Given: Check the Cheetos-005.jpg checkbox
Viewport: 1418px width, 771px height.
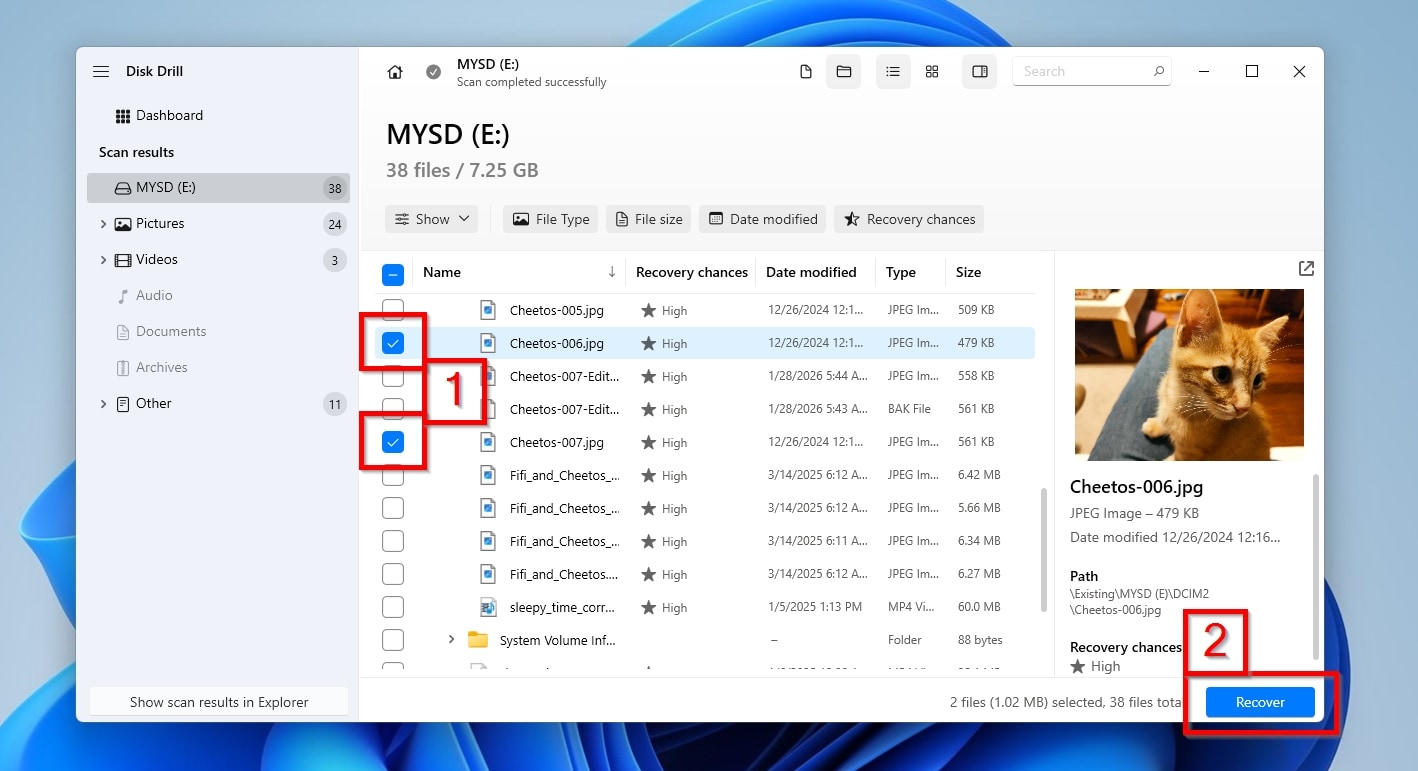Looking at the screenshot, I should pos(393,310).
